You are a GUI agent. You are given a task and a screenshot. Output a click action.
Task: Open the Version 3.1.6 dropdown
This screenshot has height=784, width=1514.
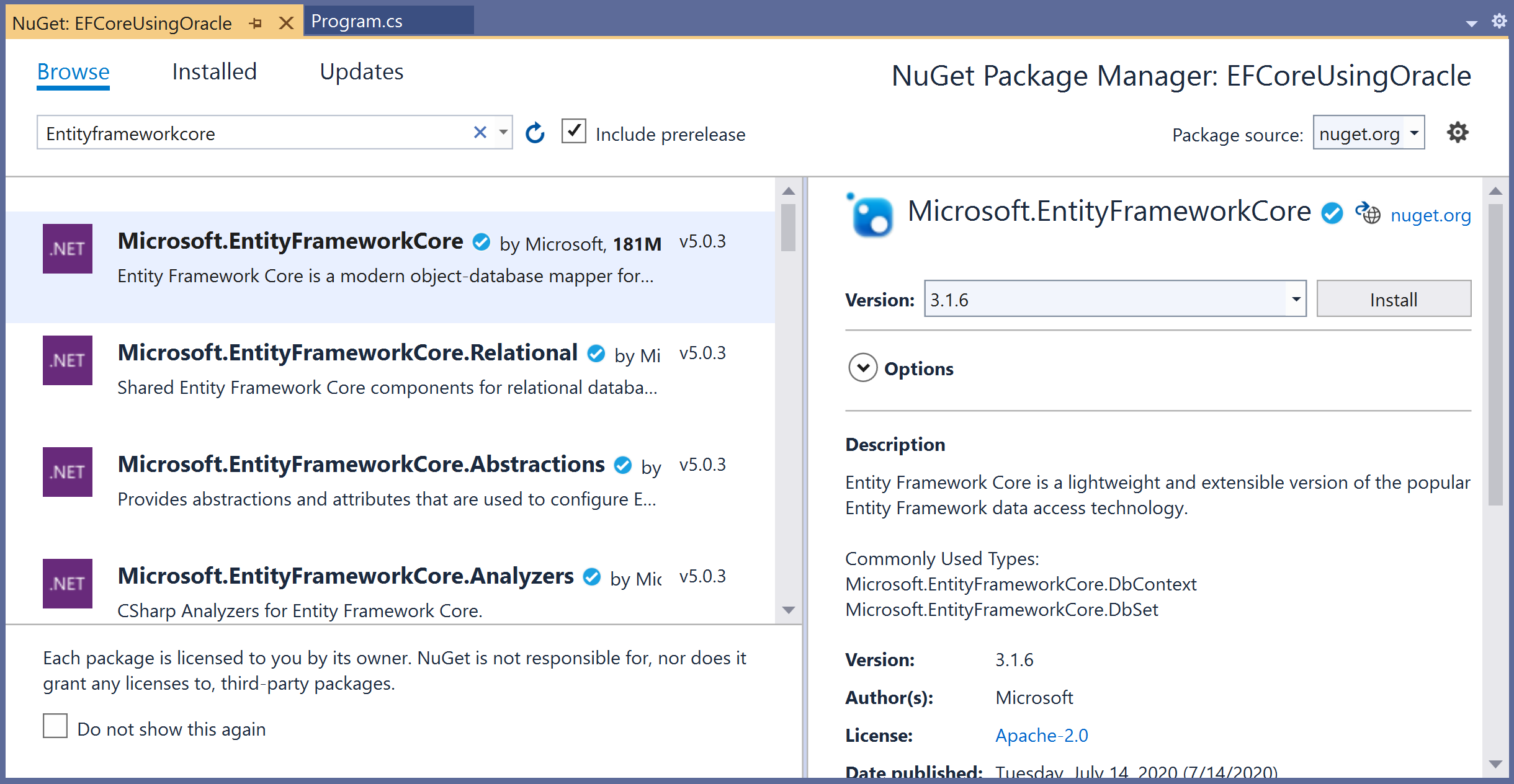1296,299
